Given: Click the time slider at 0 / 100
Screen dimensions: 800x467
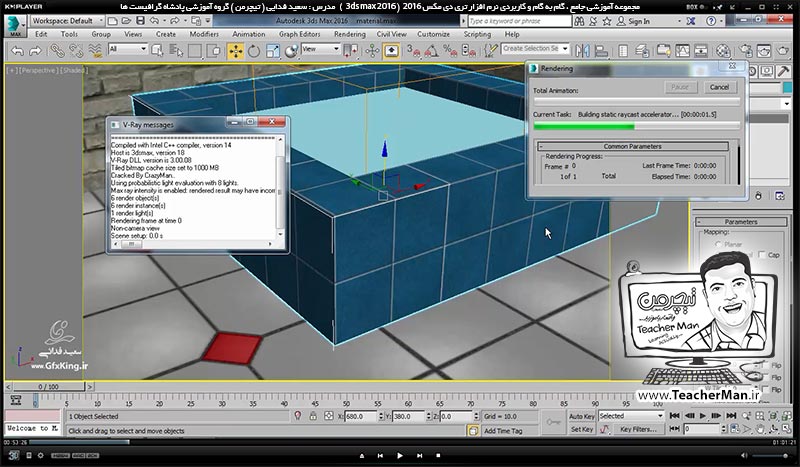Looking at the screenshot, I should click(x=49, y=387).
